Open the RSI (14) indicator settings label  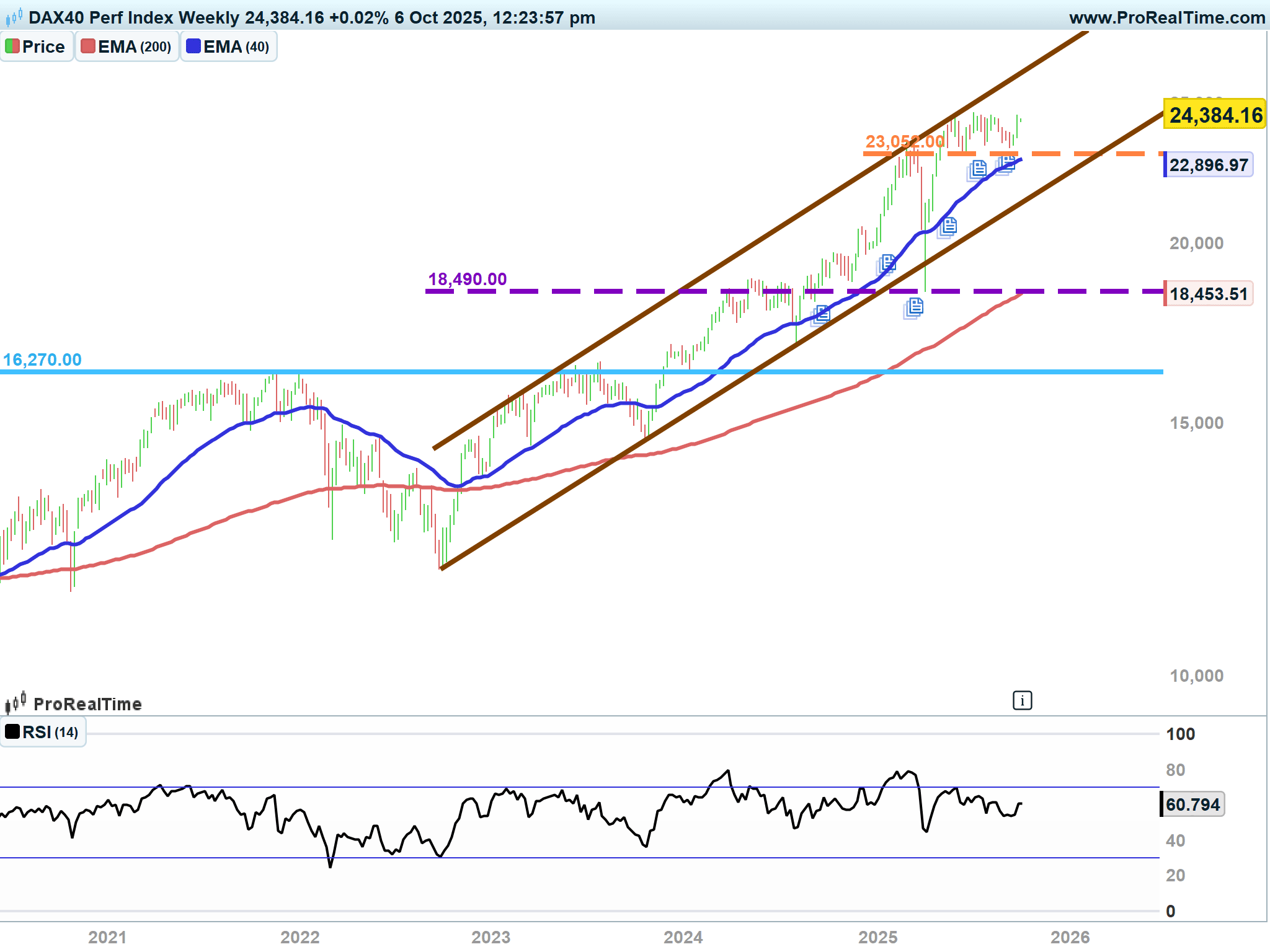[50, 733]
